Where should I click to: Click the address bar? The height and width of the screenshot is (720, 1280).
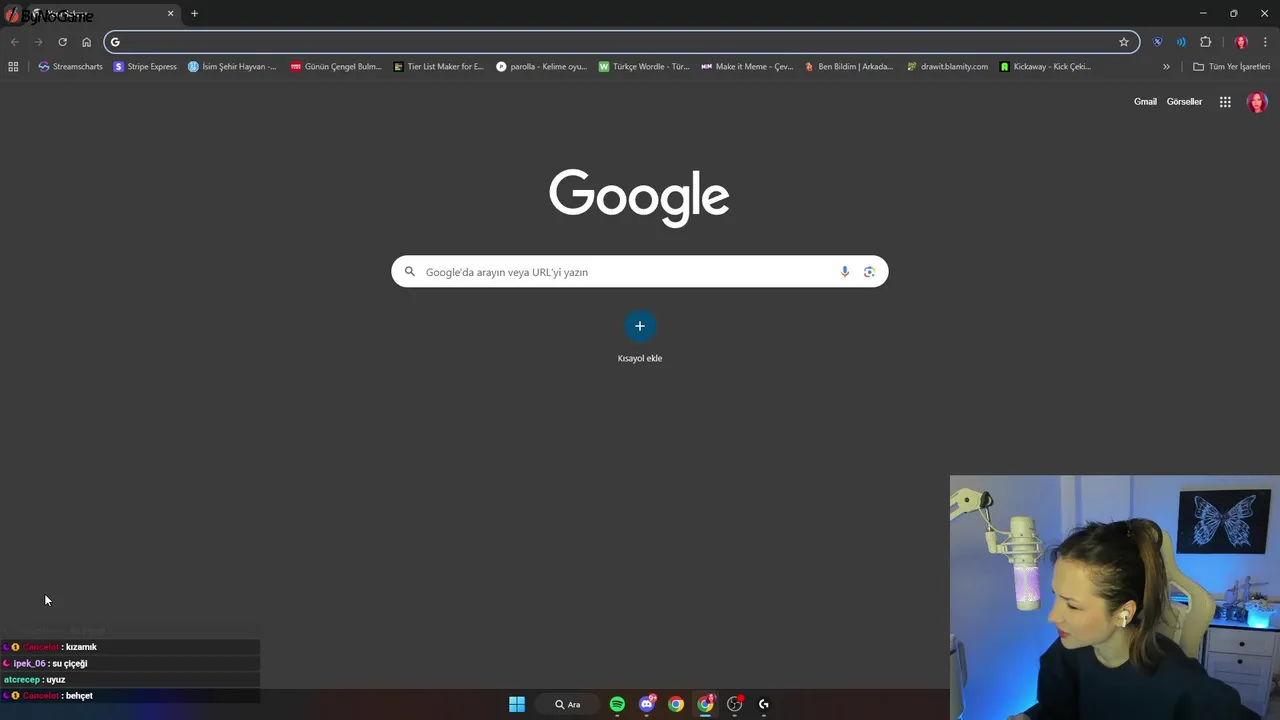[x=620, y=42]
